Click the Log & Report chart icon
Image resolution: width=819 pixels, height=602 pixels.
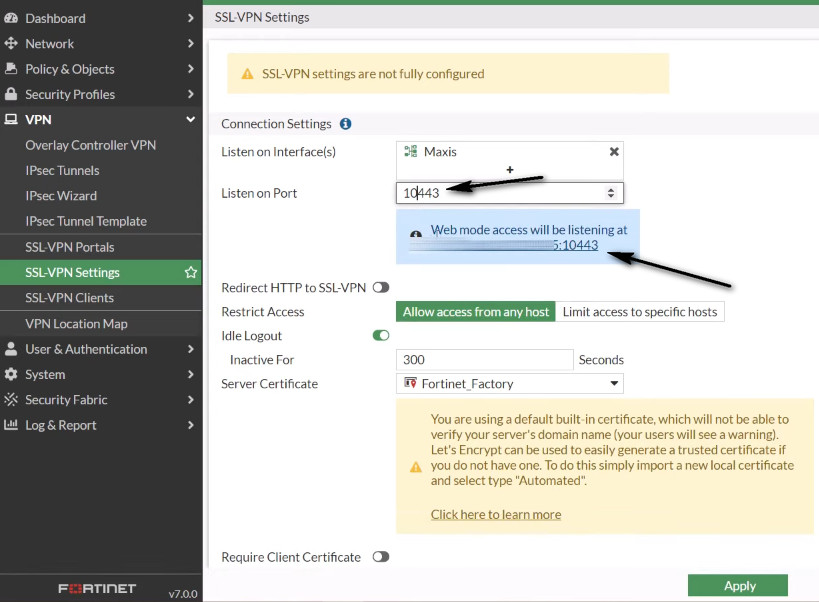[x=11, y=424]
